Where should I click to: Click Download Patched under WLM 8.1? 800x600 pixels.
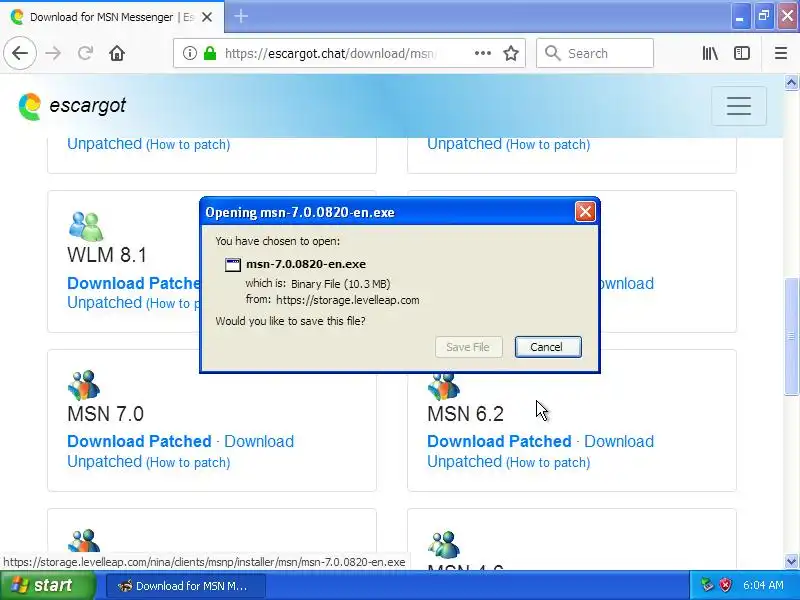pos(134,283)
